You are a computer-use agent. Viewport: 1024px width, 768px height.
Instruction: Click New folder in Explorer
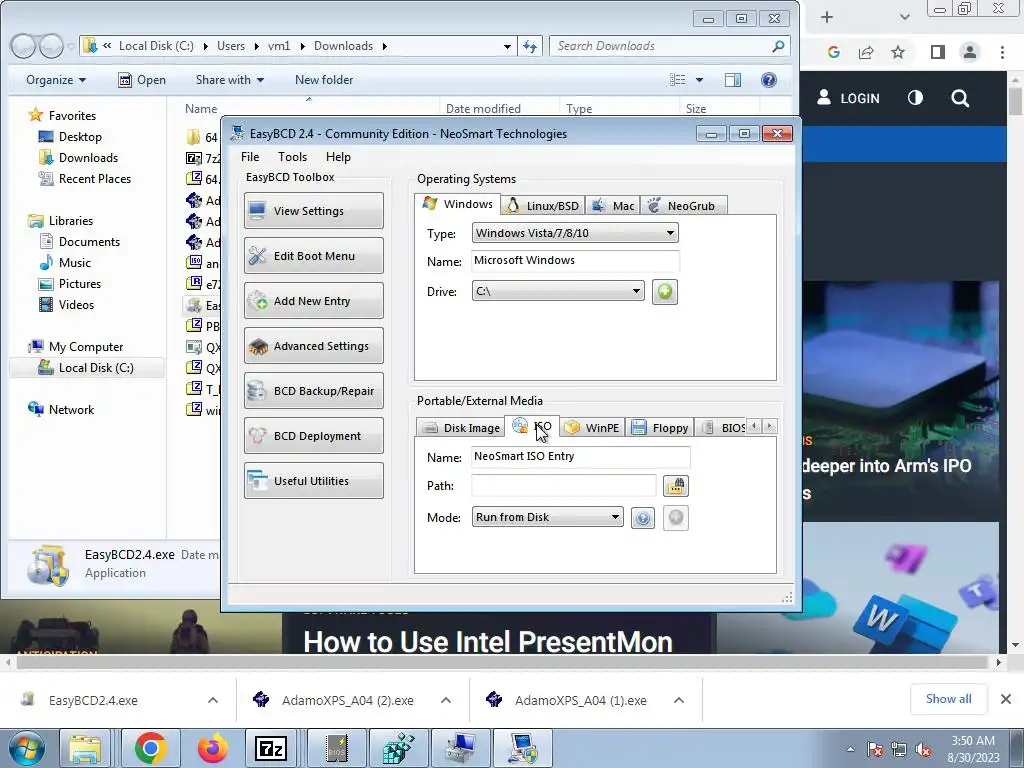(324, 80)
